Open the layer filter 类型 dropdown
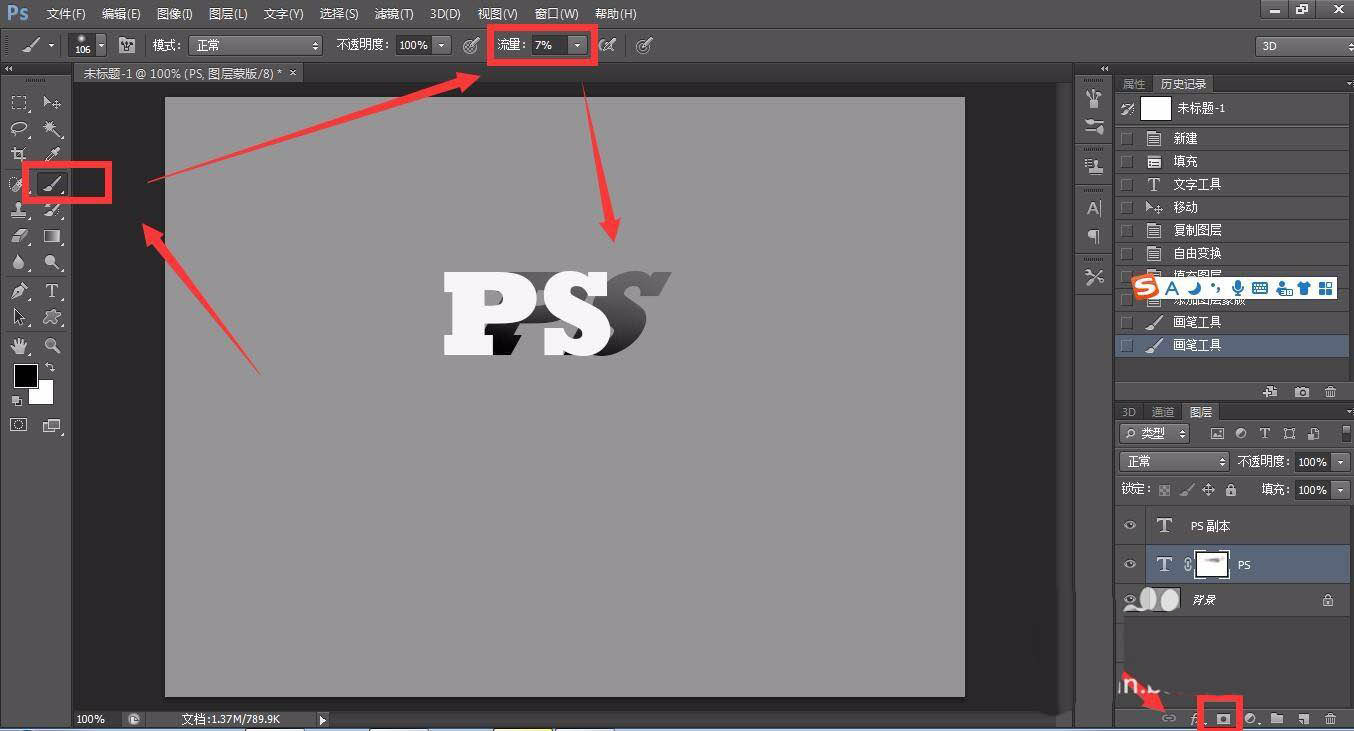The height and width of the screenshot is (731, 1354). click(x=1155, y=434)
